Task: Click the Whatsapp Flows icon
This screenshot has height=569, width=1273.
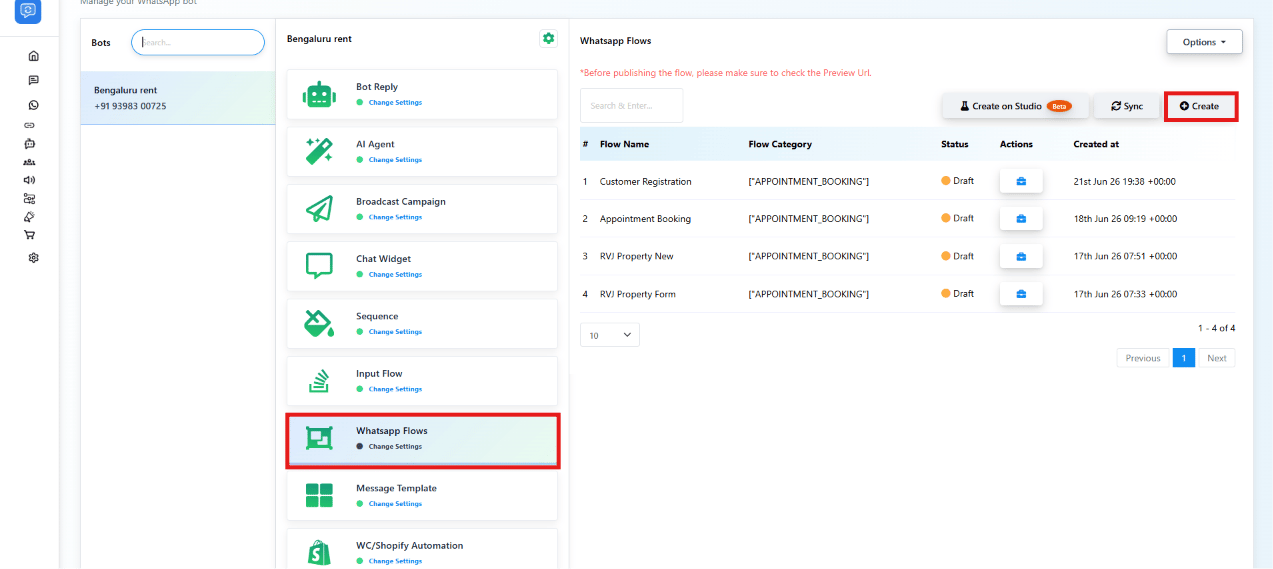Action: coord(319,438)
